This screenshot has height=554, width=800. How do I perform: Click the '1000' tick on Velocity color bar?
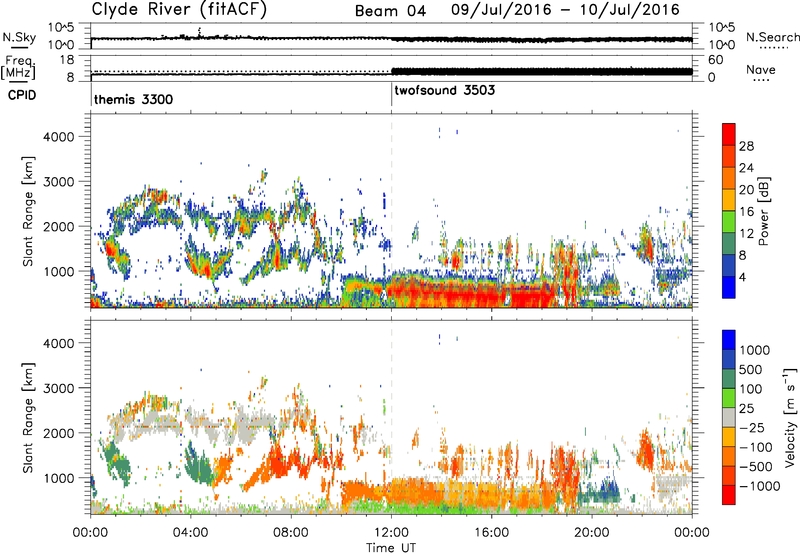[x=754, y=350]
